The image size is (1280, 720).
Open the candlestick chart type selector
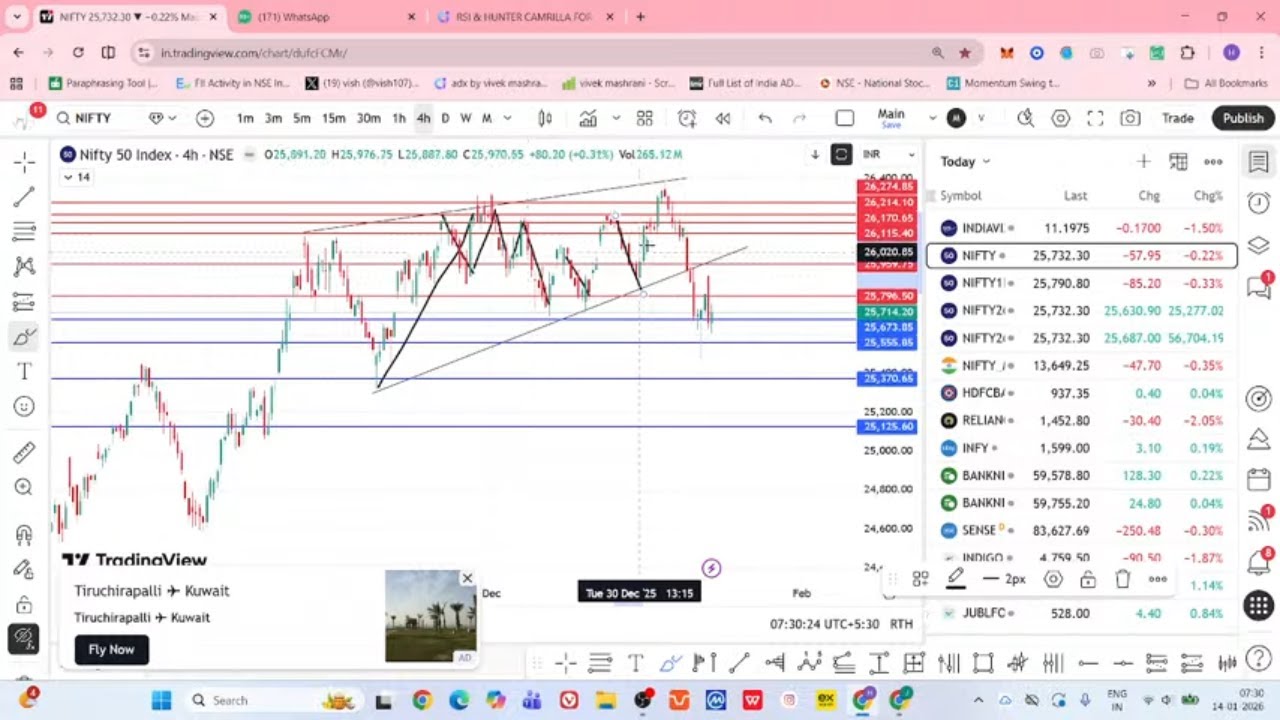point(545,118)
